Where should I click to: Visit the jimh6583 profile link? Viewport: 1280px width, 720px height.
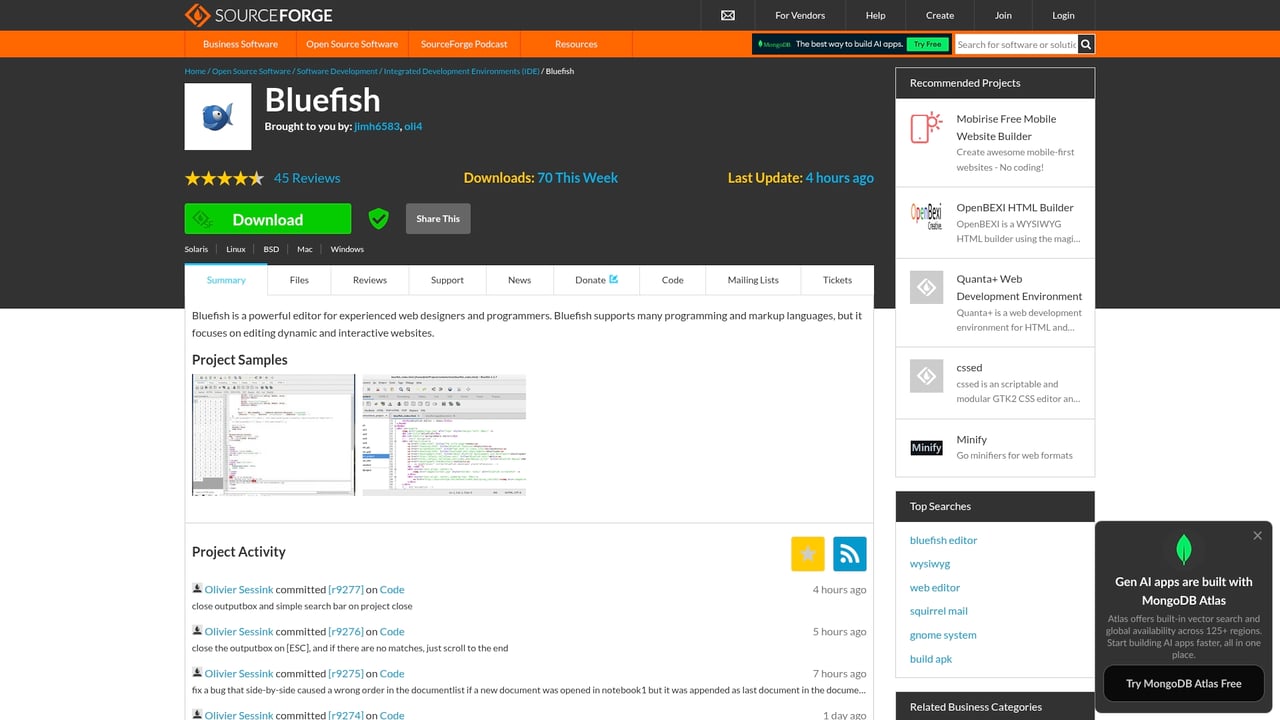(377, 126)
